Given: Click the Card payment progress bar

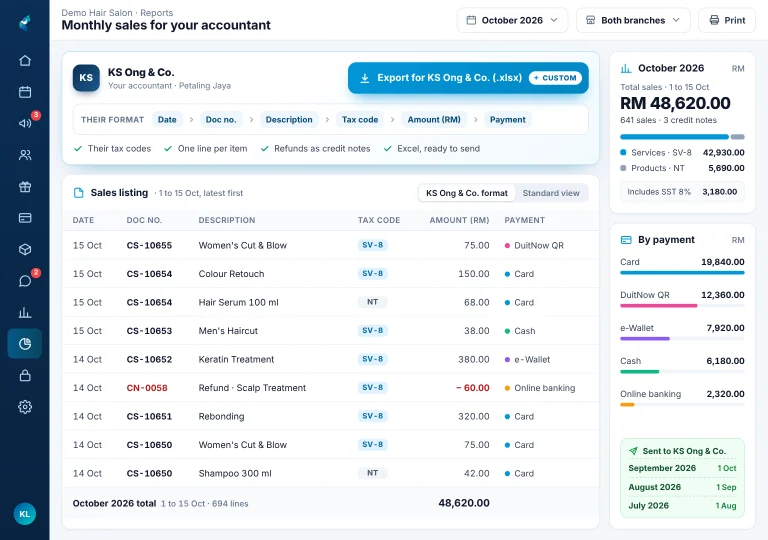Looking at the screenshot, I should coord(682,273).
